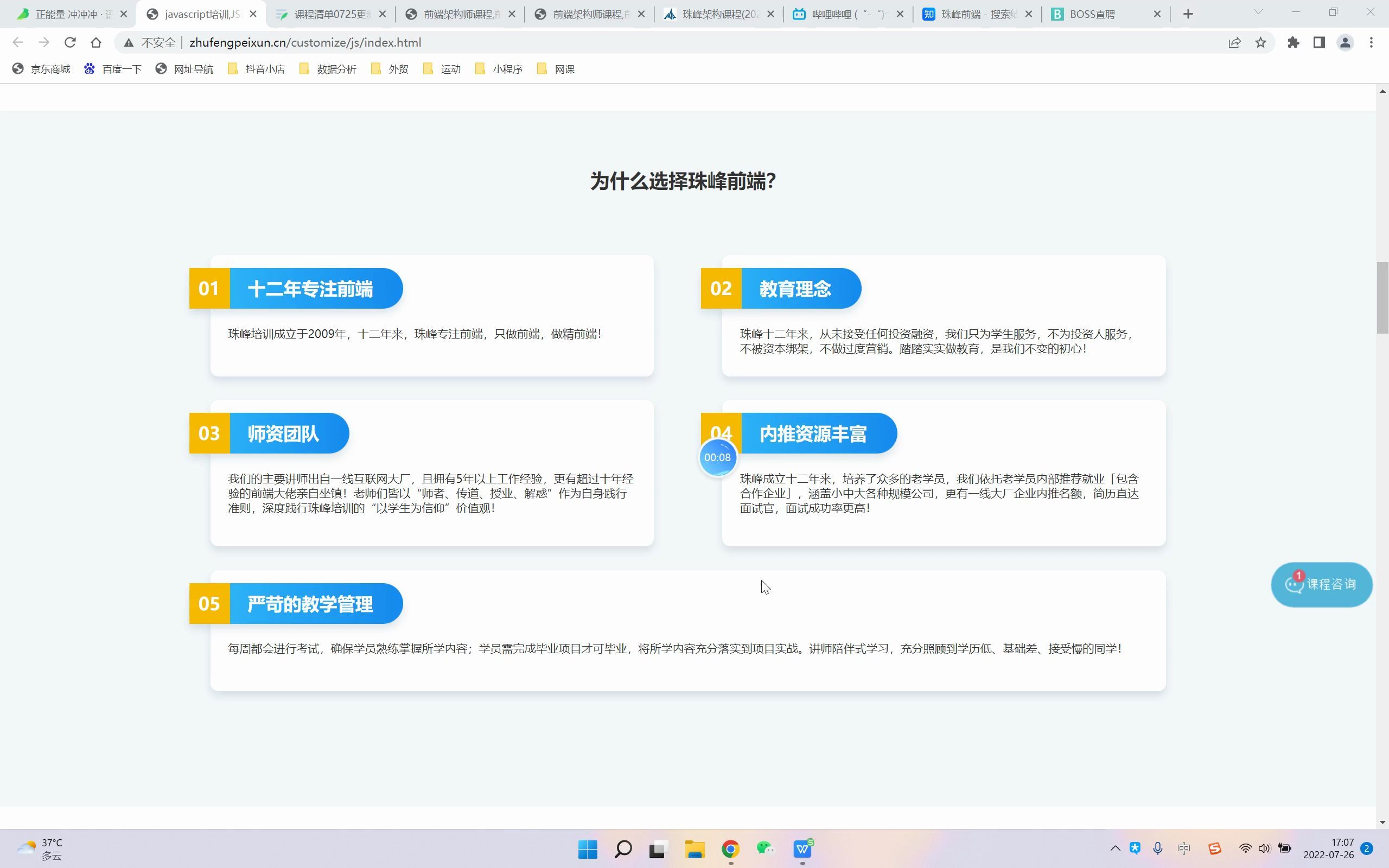This screenshot has width=1389, height=868.
Task: View the 不安全 site security warning
Action: click(150, 42)
